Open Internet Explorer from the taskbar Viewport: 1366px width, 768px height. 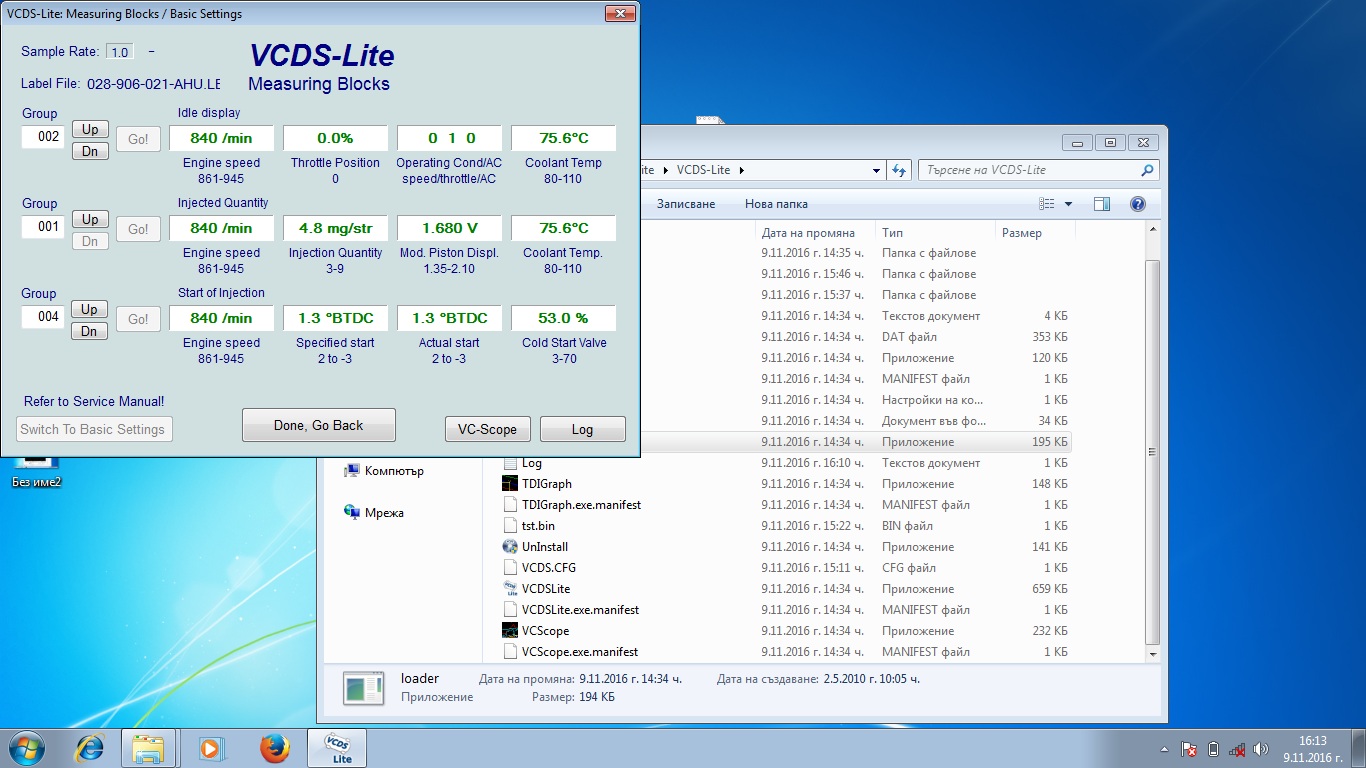pyautogui.click(x=91, y=748)
